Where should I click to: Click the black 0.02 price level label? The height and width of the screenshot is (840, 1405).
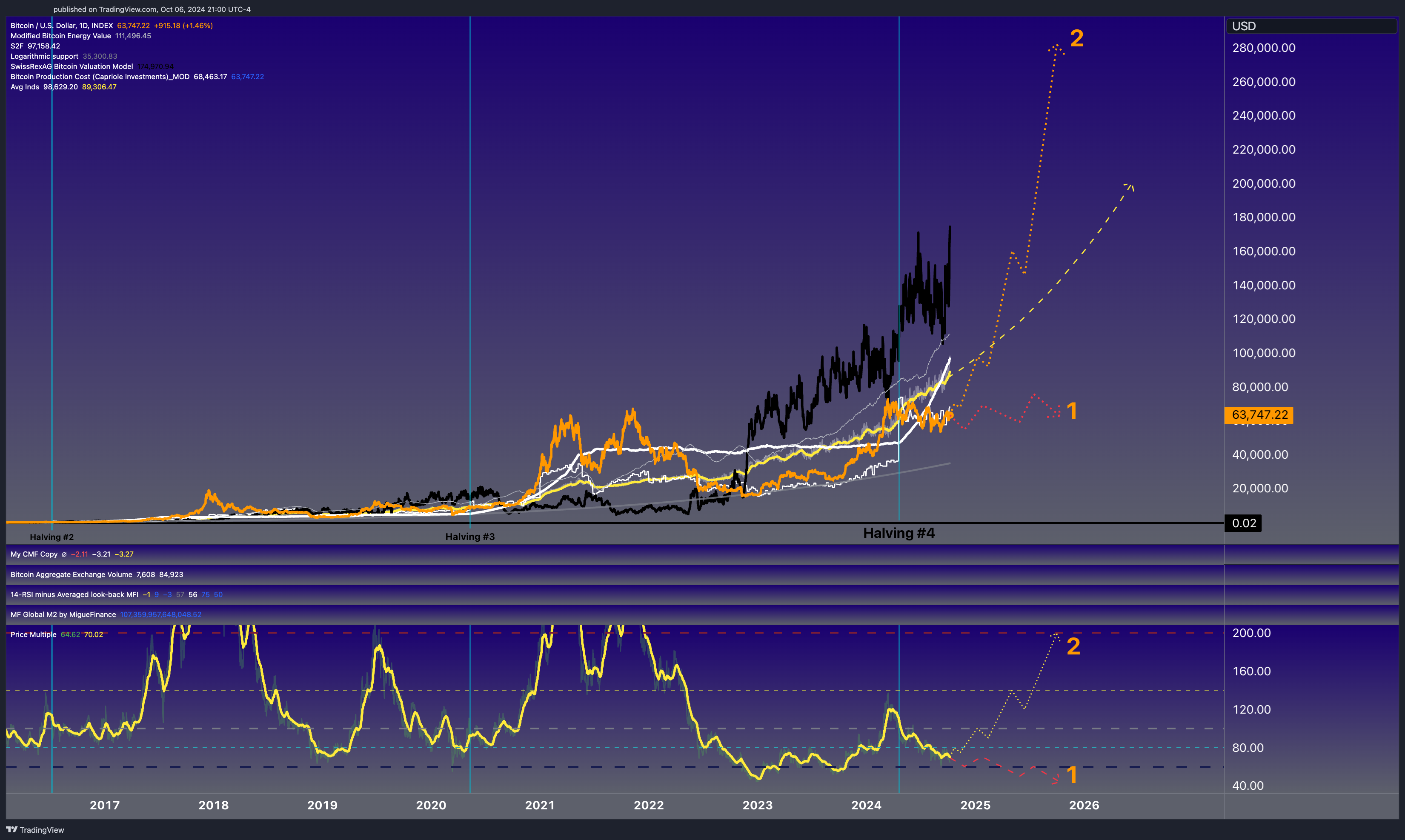click(1243, 523)
